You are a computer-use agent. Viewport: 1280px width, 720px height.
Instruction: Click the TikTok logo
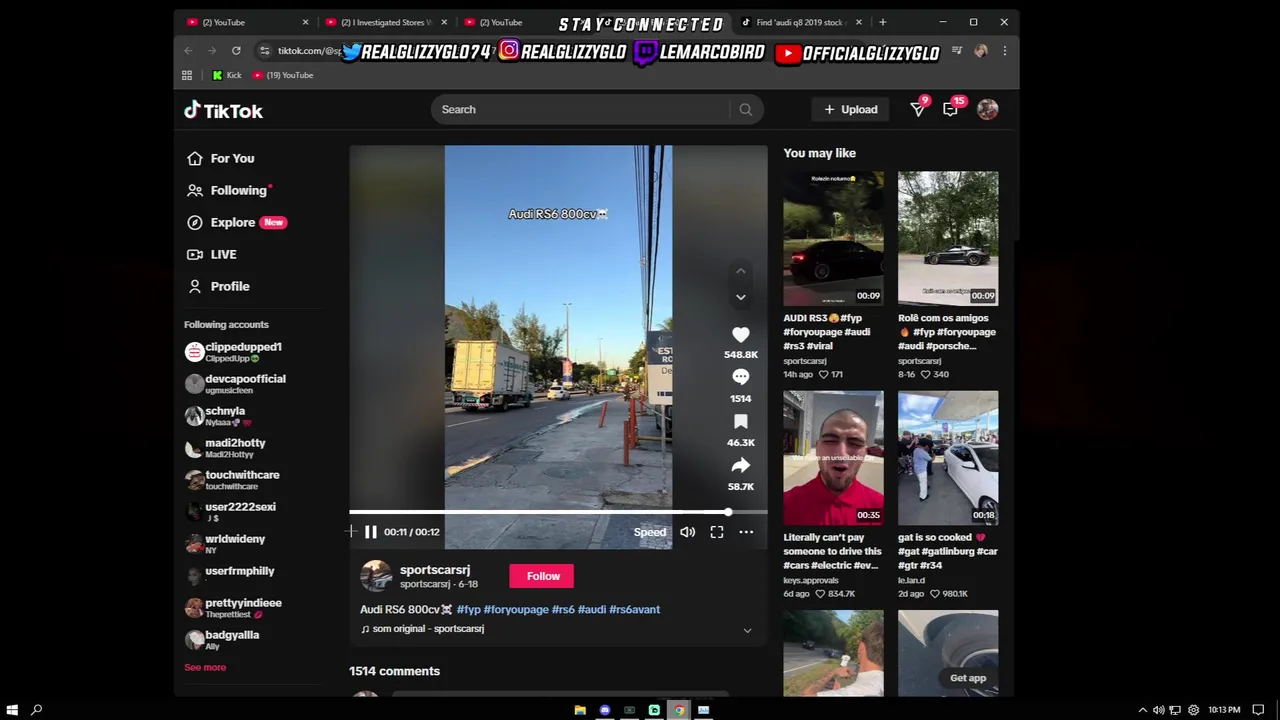pyautogui.click(x=223, y=110)
